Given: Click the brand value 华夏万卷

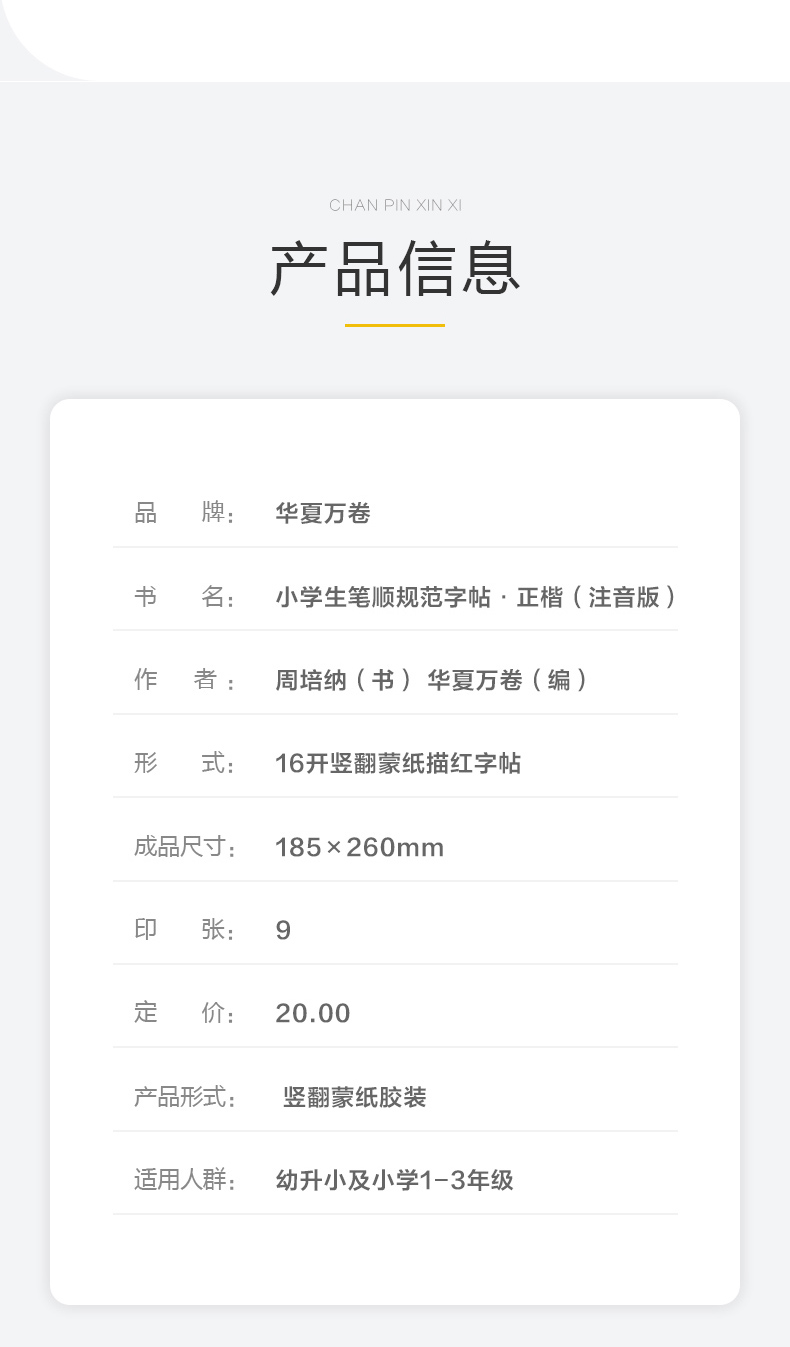Looking at the screenshot, I should click(x=323, y=514).
